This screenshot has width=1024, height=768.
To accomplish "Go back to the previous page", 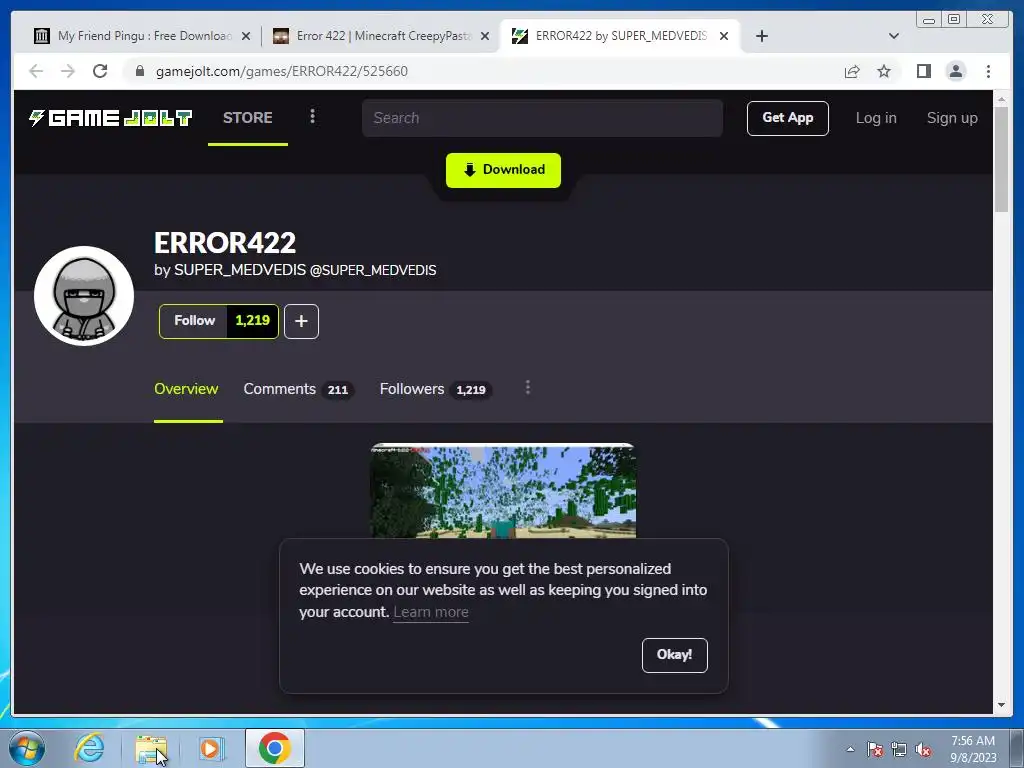I will tap(36, 71).
